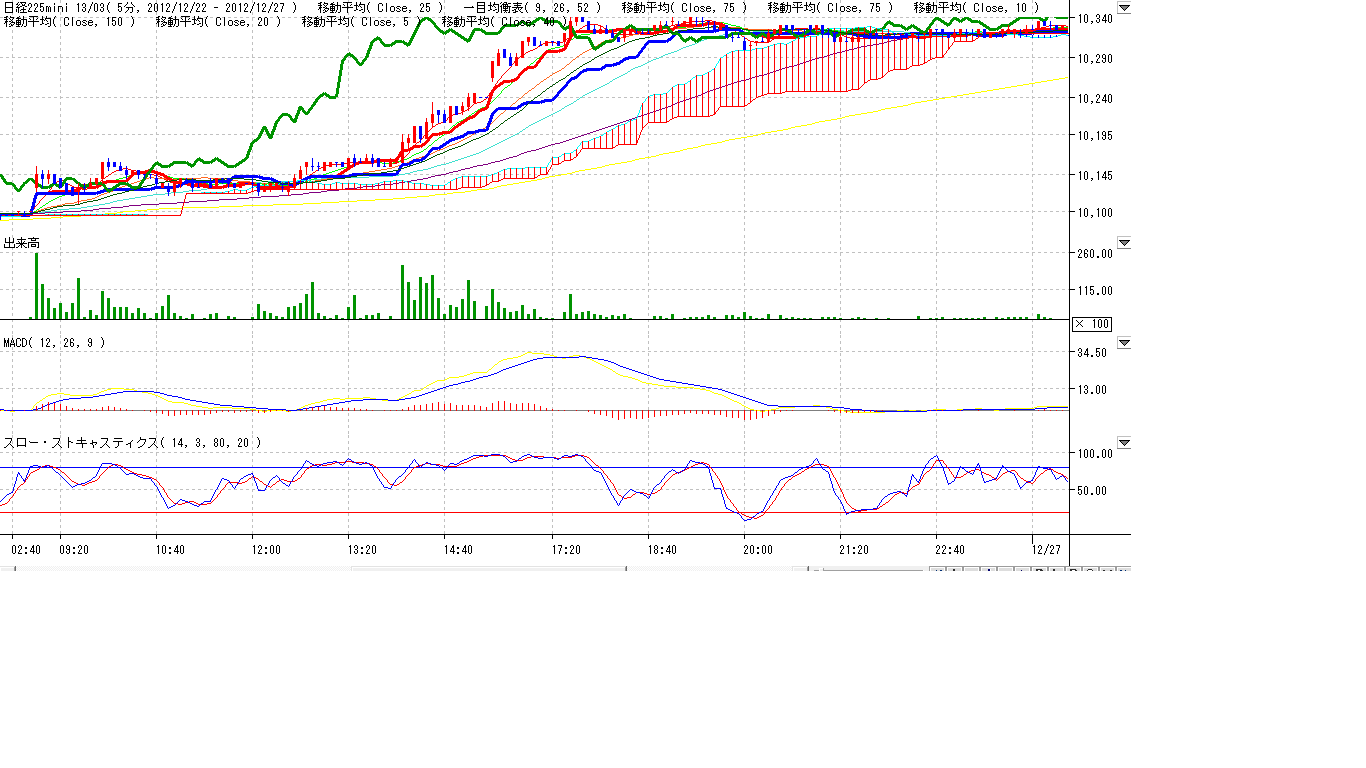Click the 10,240 price axis label
Viewport: 1366px width, 768px height.
[1095, 98]
